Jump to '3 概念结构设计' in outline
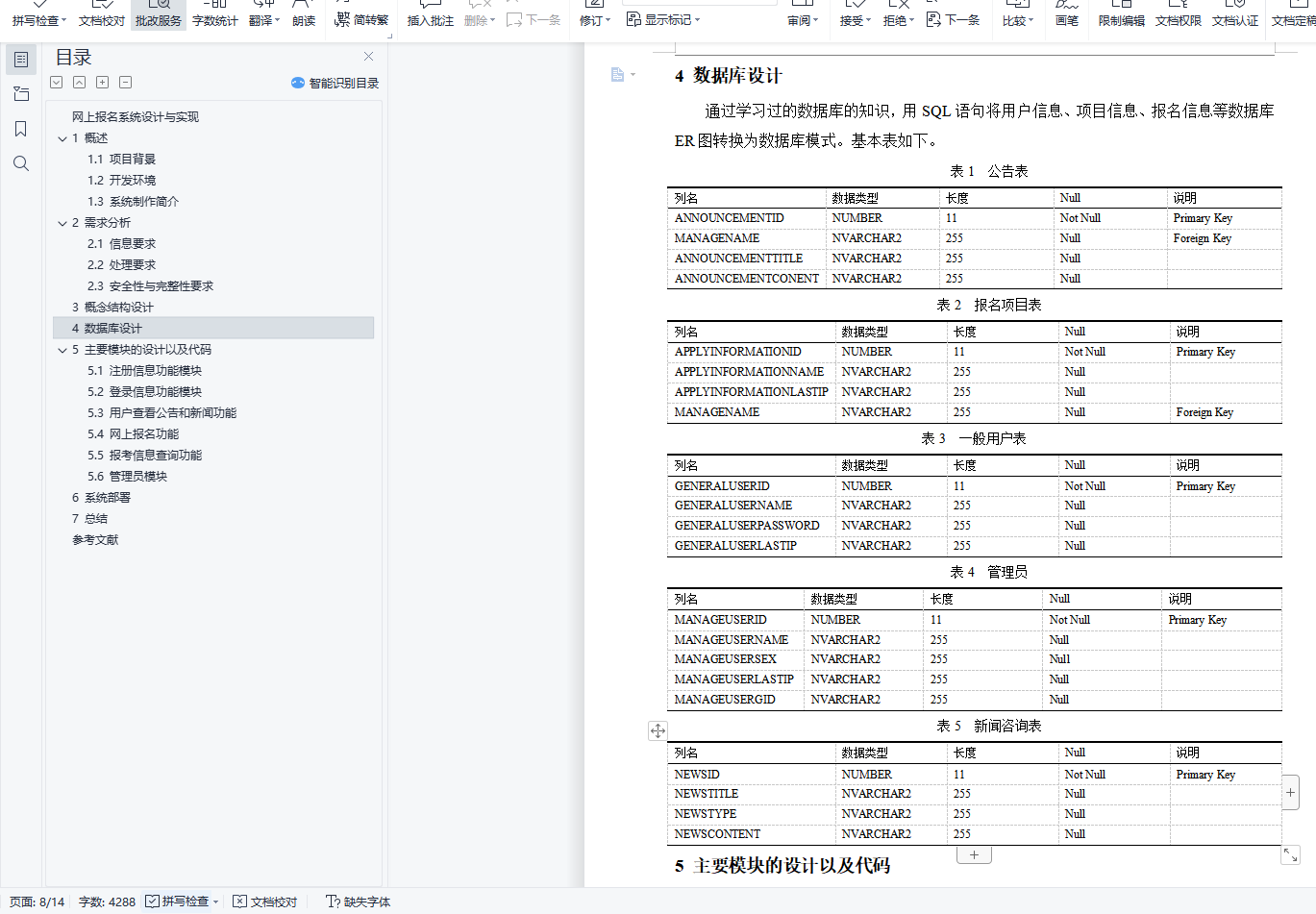The height and width of the screenshot is (914, 1316). click(x=112, y=308)
